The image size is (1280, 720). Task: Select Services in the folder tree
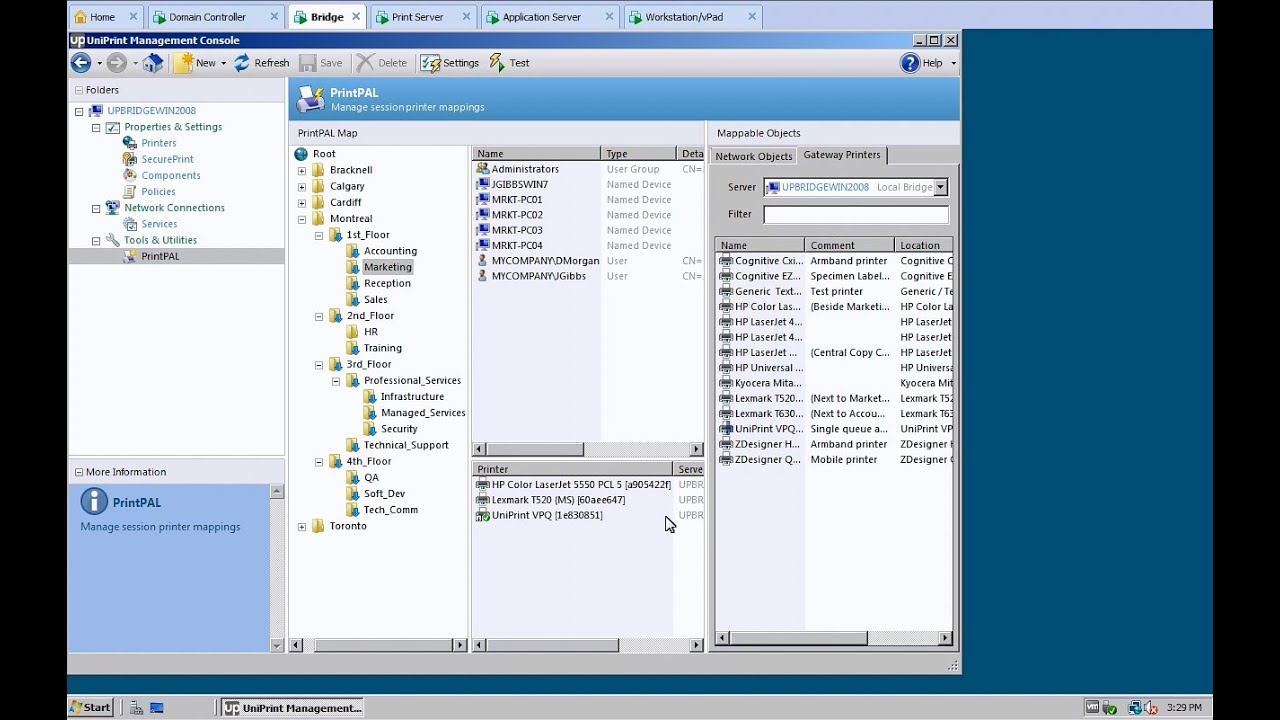pos(159,224)
